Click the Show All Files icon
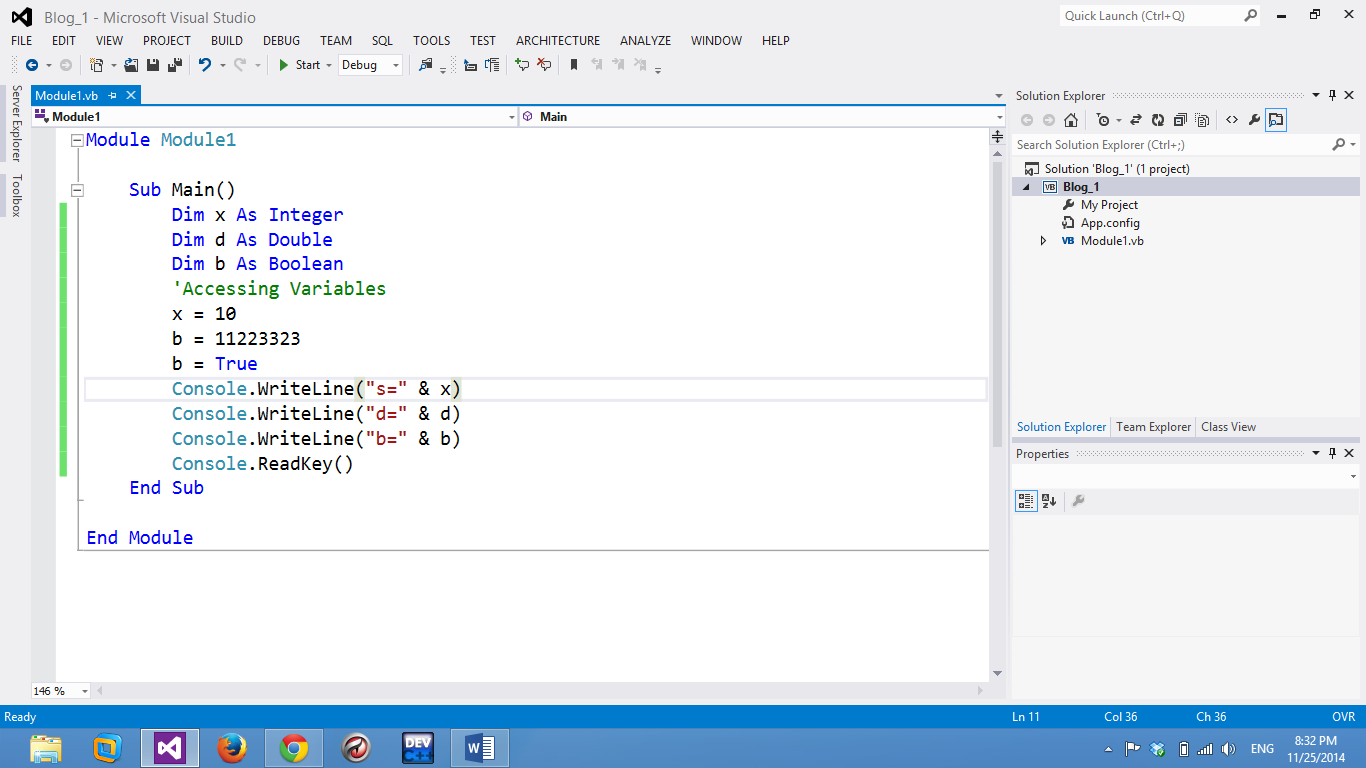 point(1201,119)
